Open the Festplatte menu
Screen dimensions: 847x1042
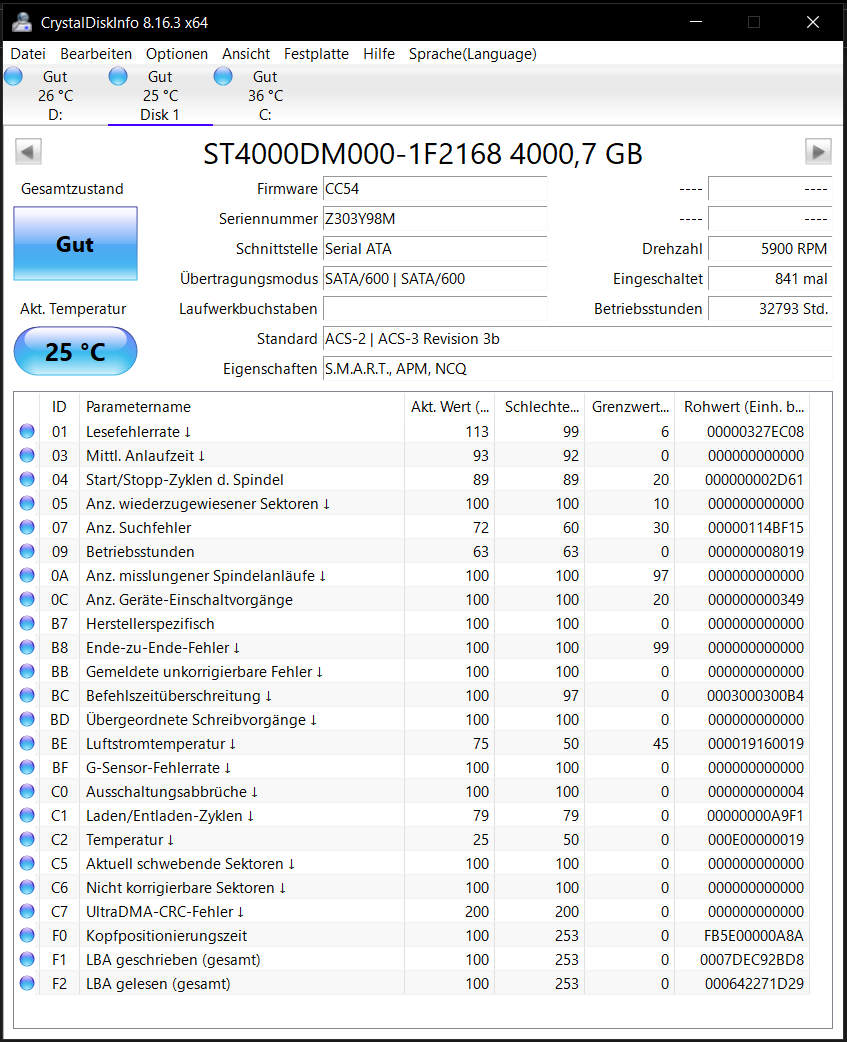[316, 54]
